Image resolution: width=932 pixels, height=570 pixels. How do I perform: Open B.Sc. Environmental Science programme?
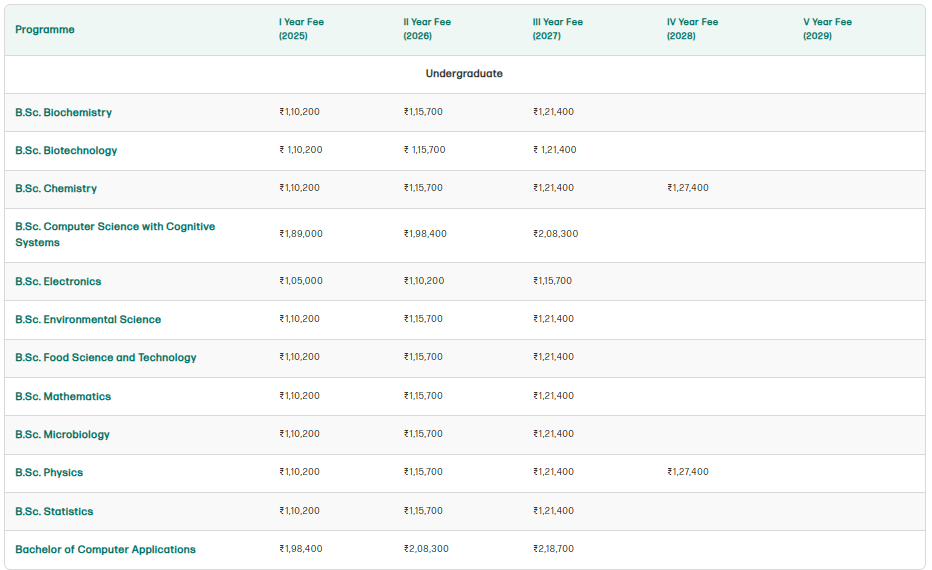88,320
